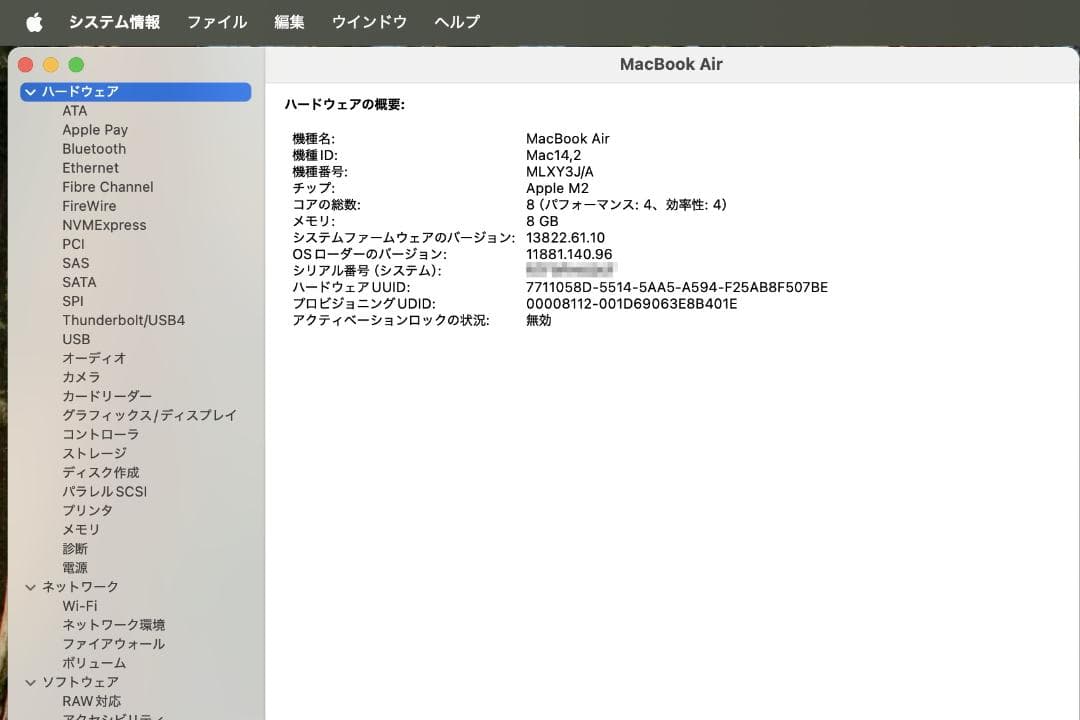
Task: Select Thunderbolt/USB4 in the sidebar
Action: point(126,320)
